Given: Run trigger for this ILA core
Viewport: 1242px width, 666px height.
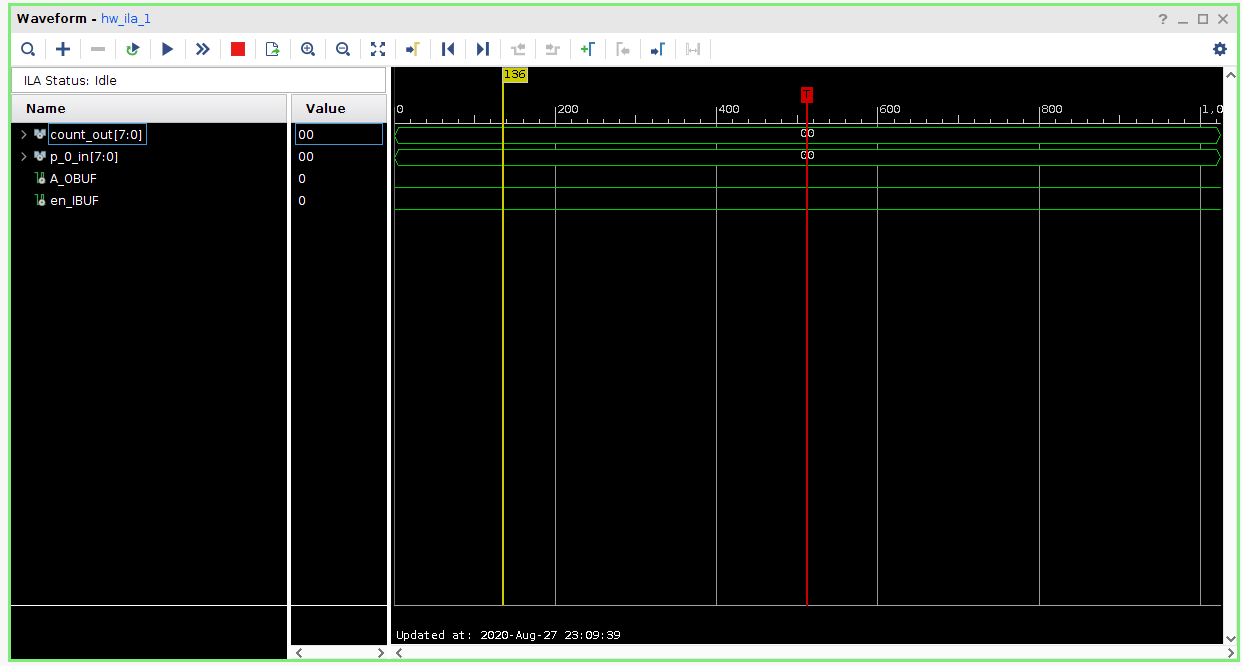Looking at the screenshot, I should point(168,49).
